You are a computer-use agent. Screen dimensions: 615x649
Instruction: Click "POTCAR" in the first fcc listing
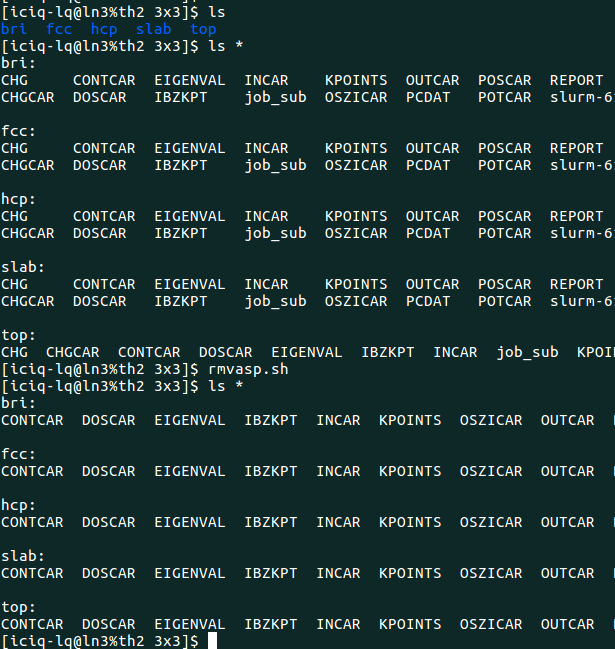pyautogui.click(x=505, y=165)
